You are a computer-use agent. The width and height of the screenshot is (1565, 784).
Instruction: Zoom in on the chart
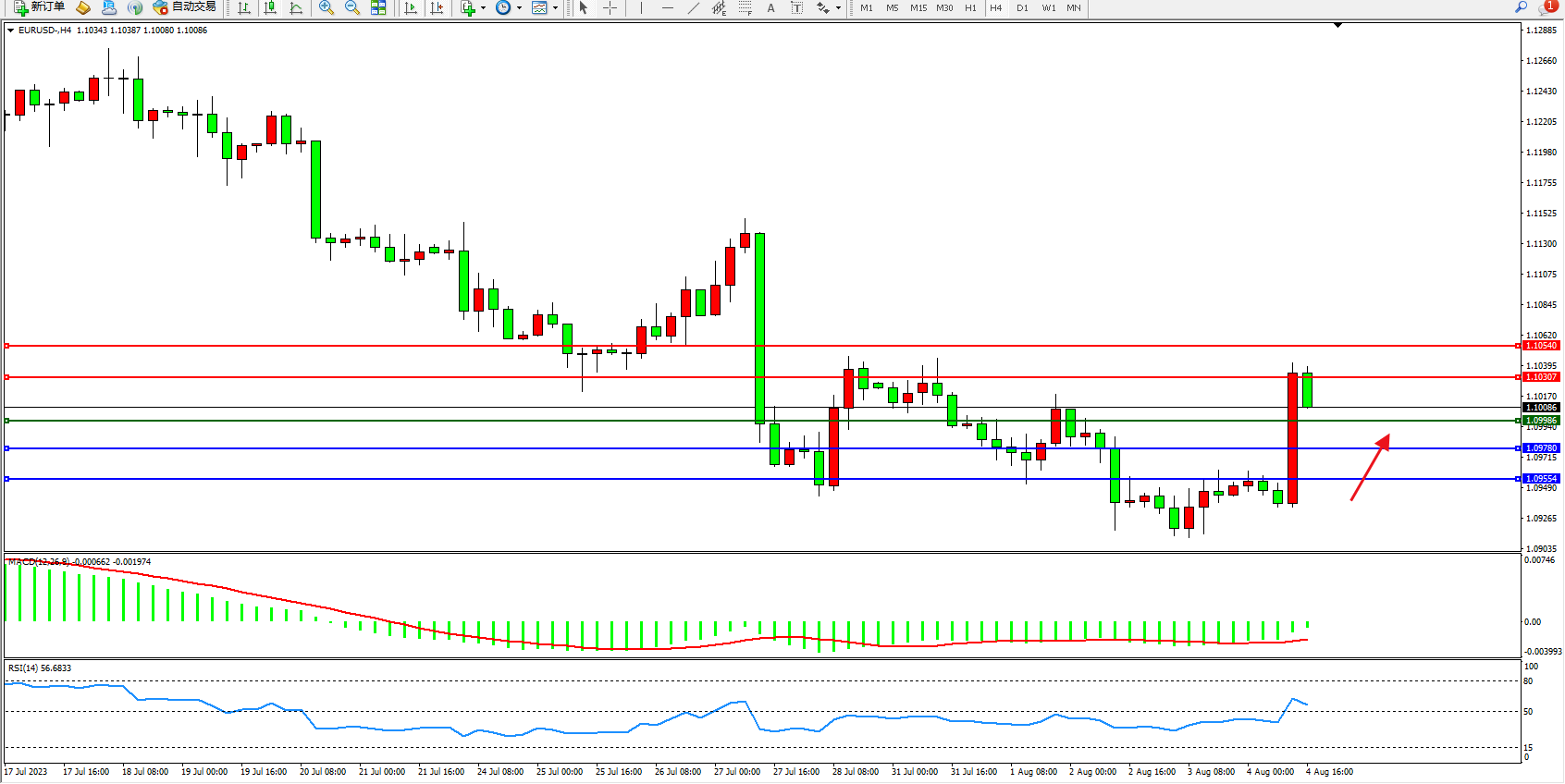[327, 7]
